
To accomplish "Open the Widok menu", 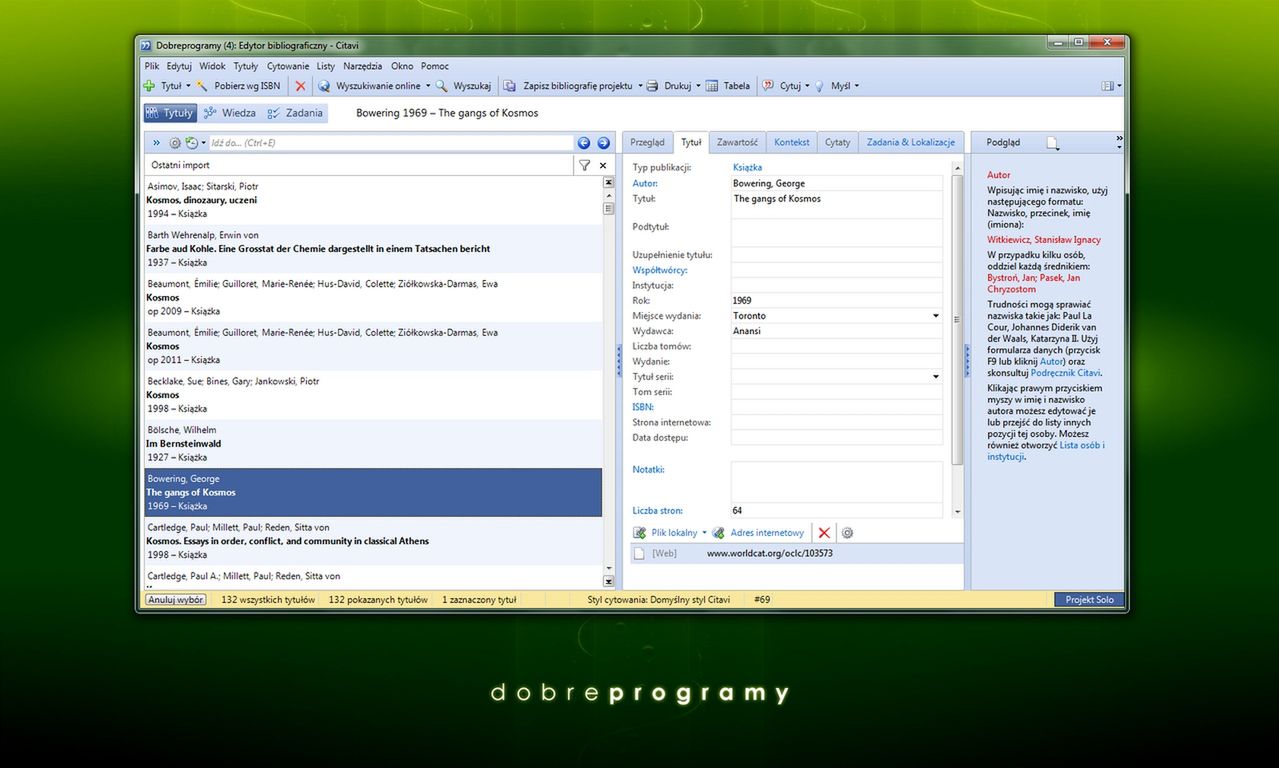I will 212,66.
